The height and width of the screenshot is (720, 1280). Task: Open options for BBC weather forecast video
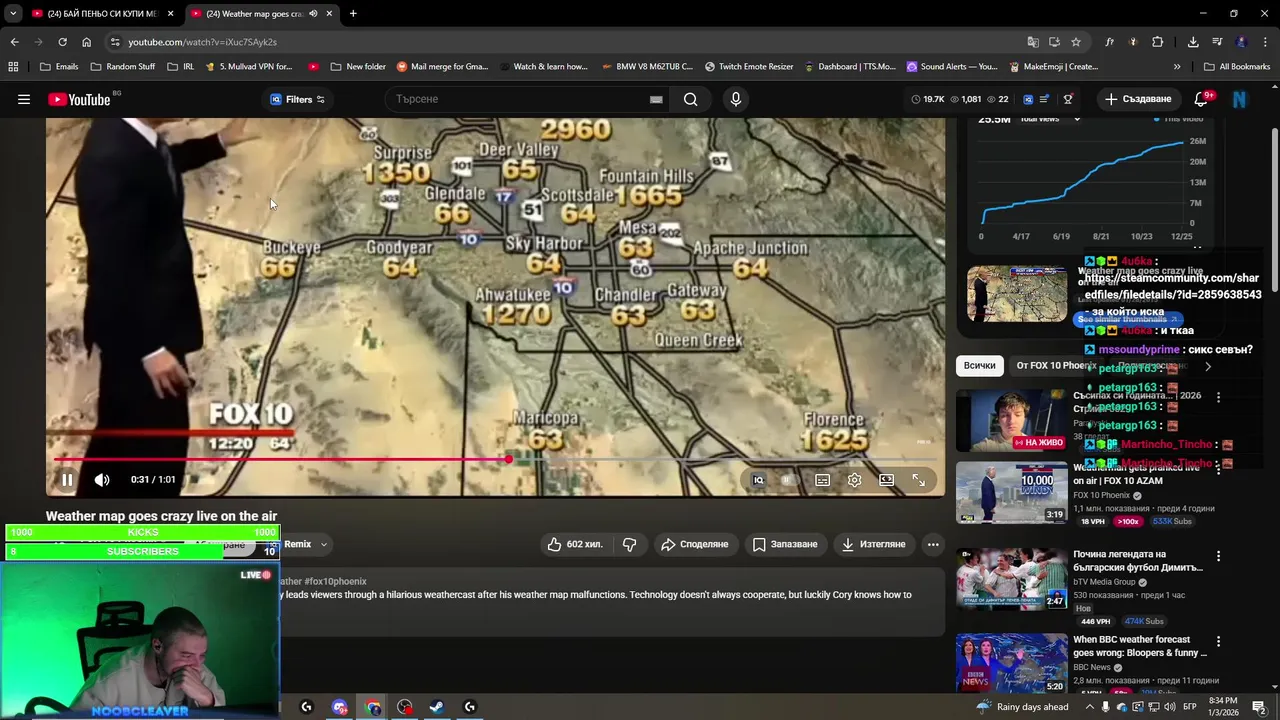click(x=1218, y=641)
